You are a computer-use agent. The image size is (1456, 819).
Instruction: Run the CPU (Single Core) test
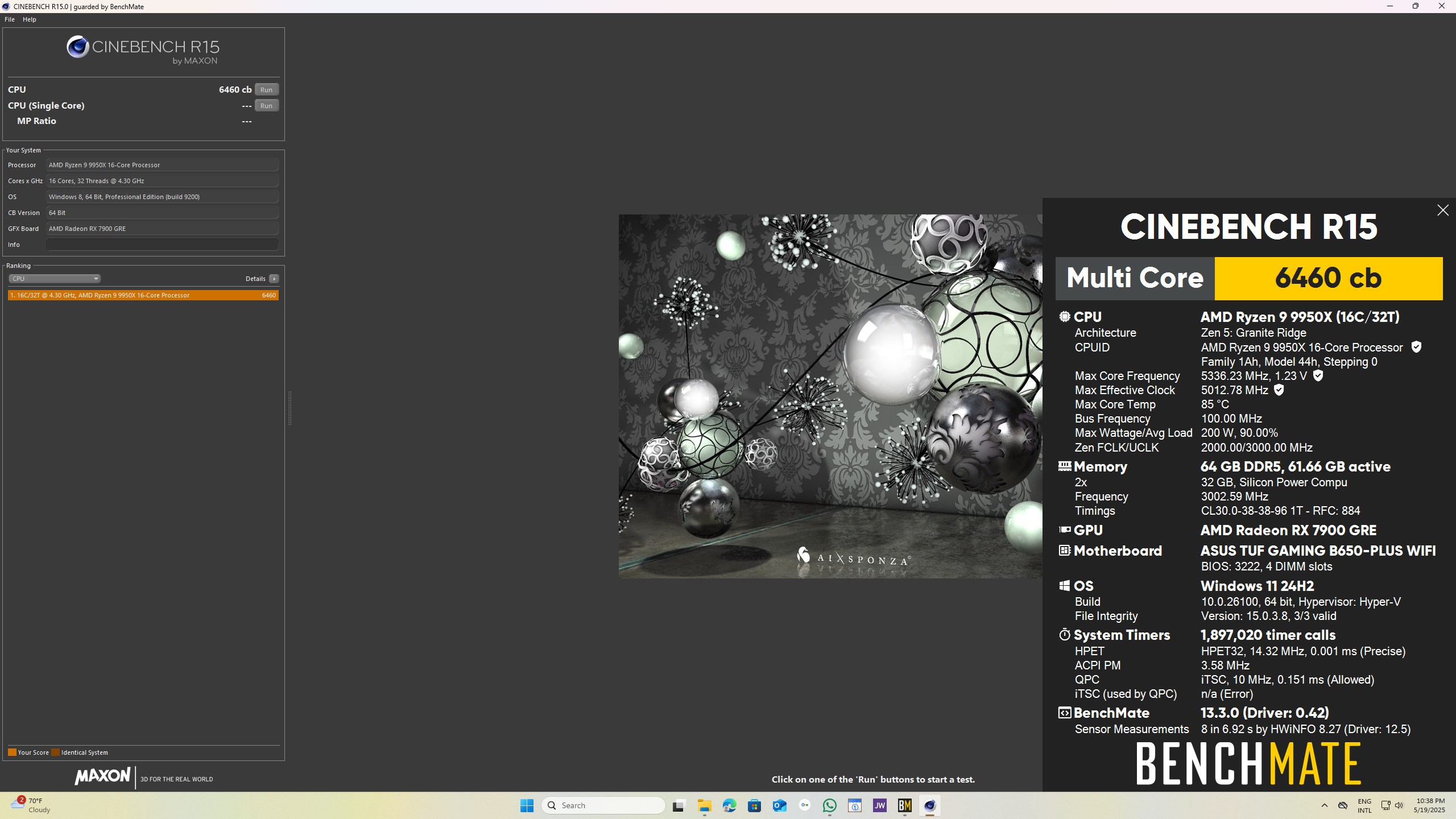pyautogui.click(x=266, y=105)
